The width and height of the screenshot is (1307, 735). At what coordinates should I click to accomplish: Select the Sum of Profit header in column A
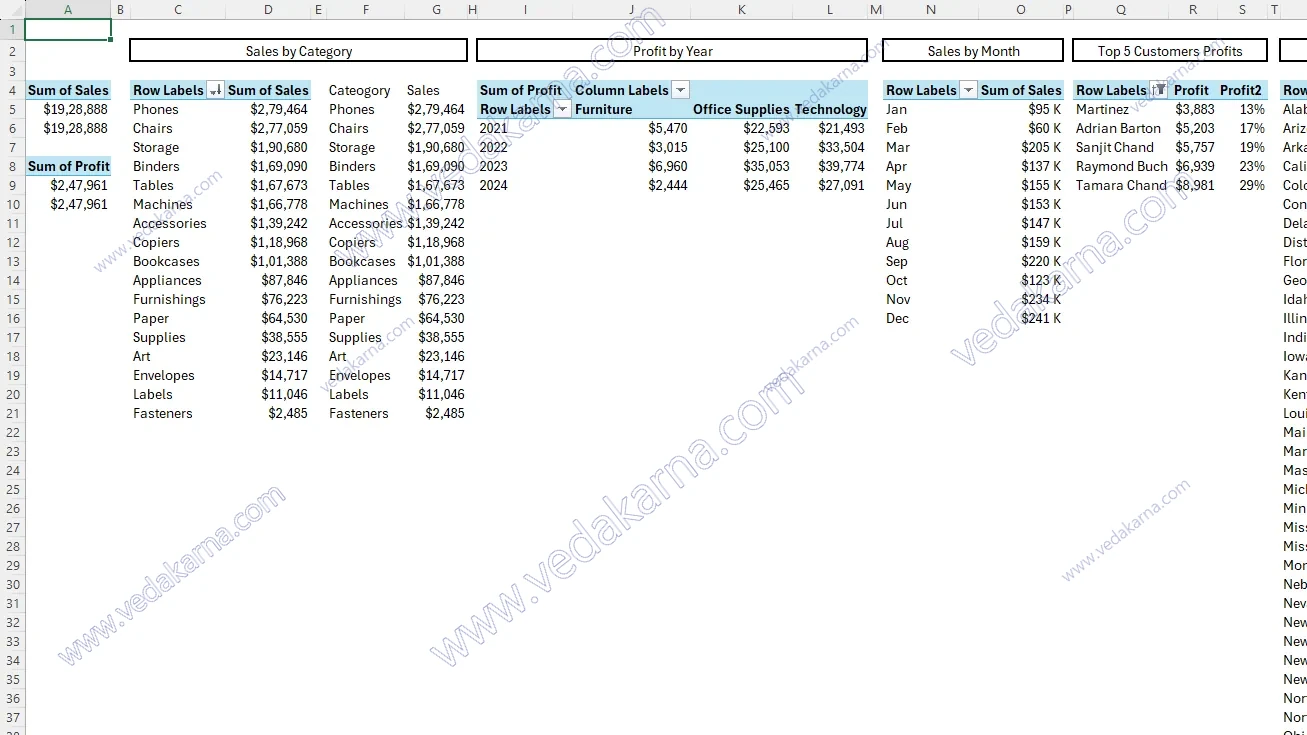68,166
